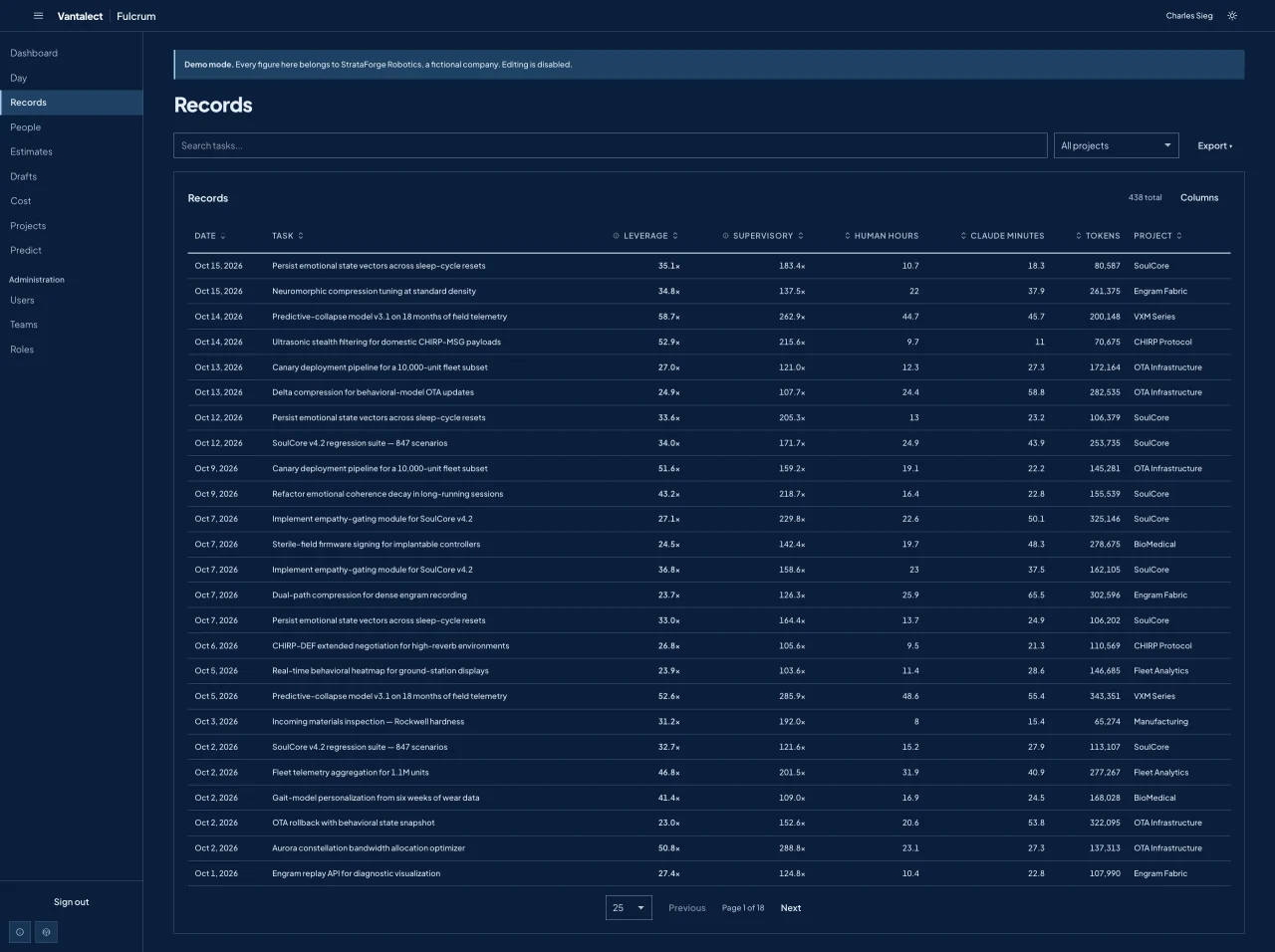Open the Predict page
Viewport: 1275px width, 952px height.
click(x=71, y=250)
